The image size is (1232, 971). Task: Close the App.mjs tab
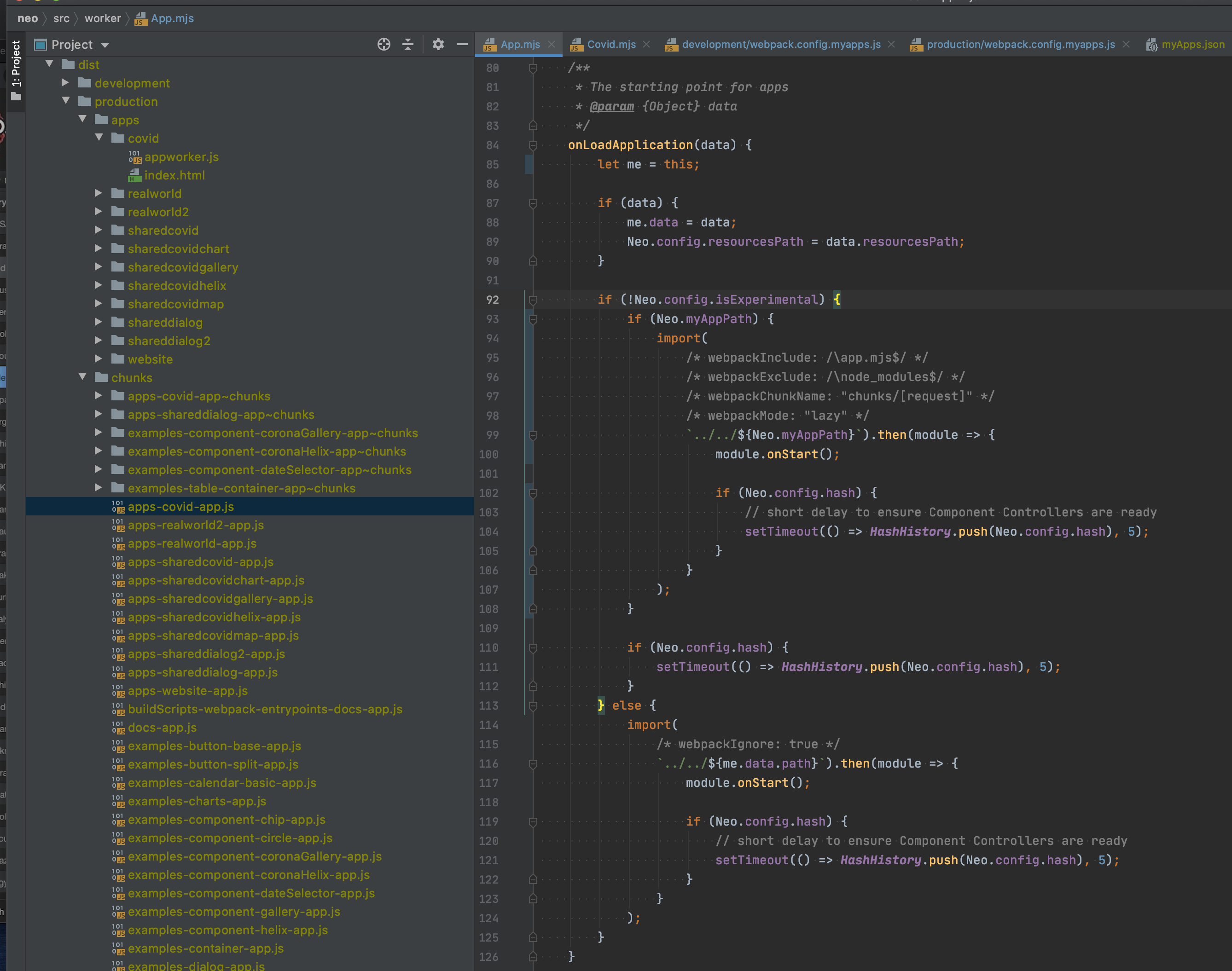pos(551,44)
